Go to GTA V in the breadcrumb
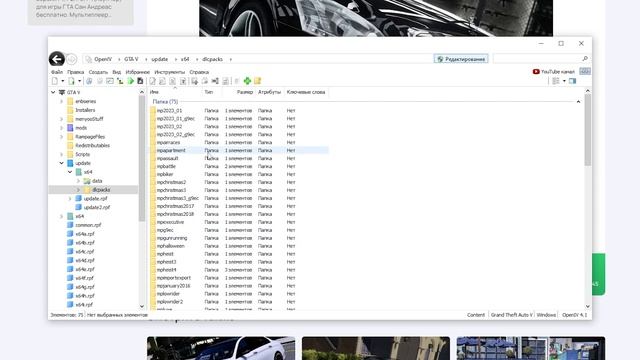Screen dimensions: 640x360 pyautogui.click(x=131, y=59)
